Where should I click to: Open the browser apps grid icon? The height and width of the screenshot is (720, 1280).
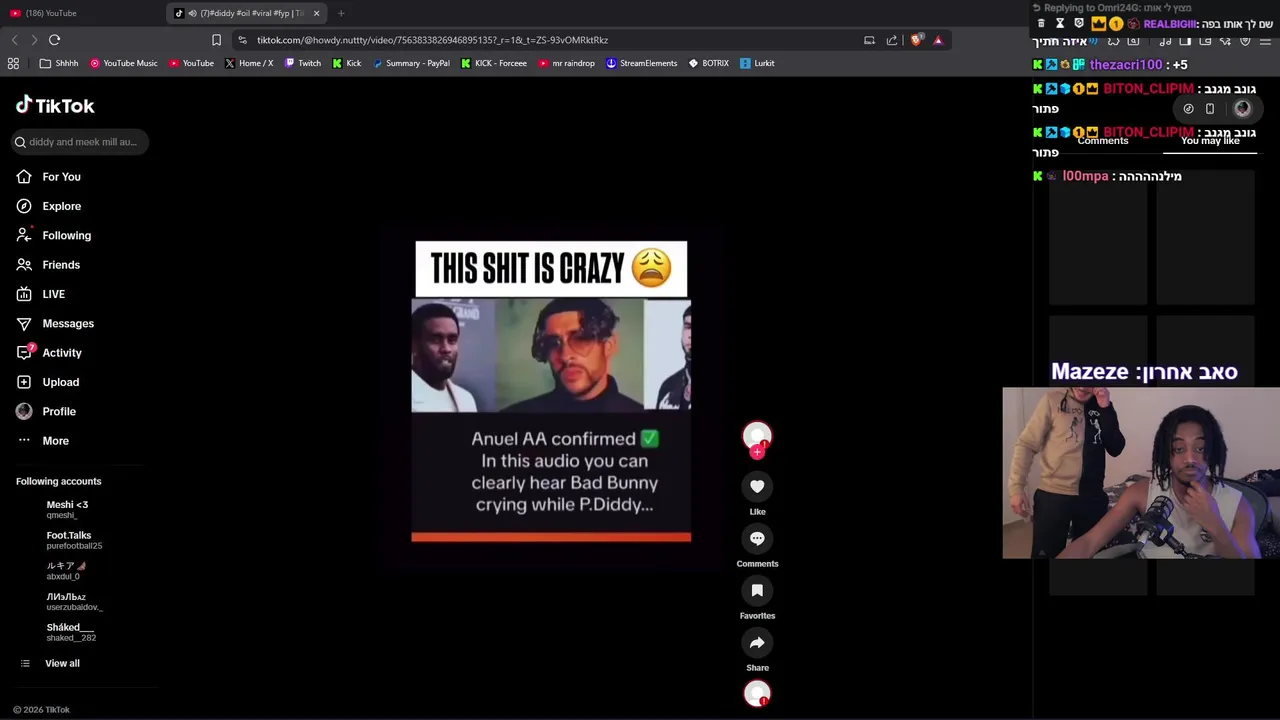[x=13, y=63]
